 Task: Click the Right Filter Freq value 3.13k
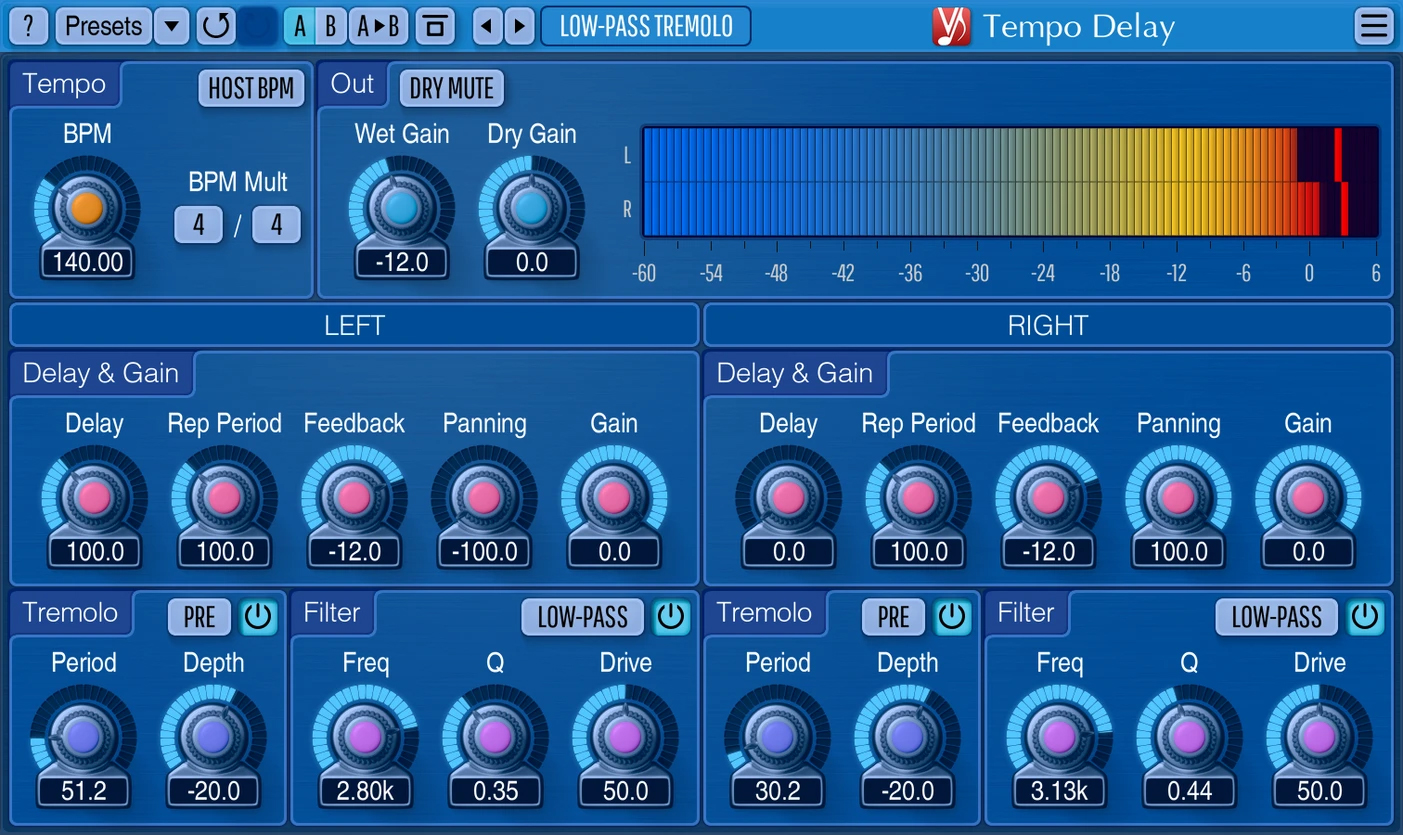(1060, 792)
